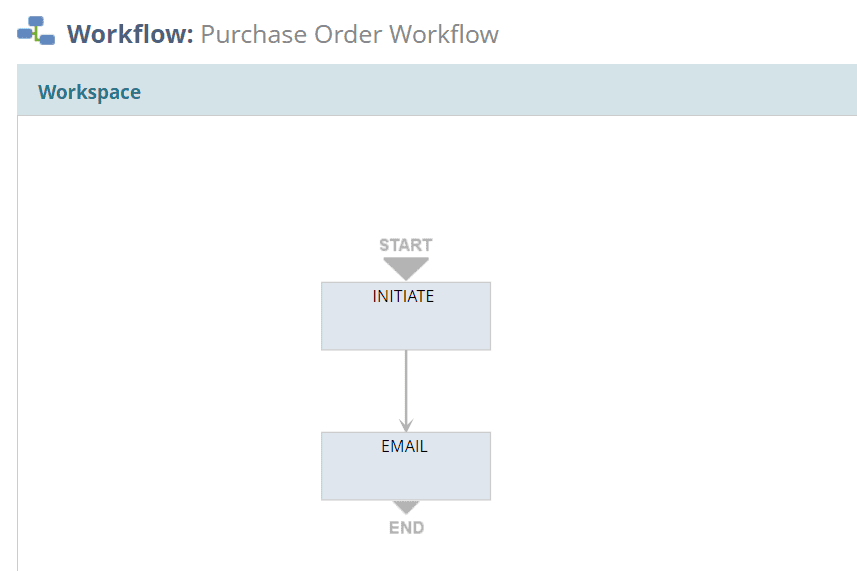The width and height of the screenshot is (857, 571).
Task: Click blank workspace area above START label
Action: click(406, 175)
